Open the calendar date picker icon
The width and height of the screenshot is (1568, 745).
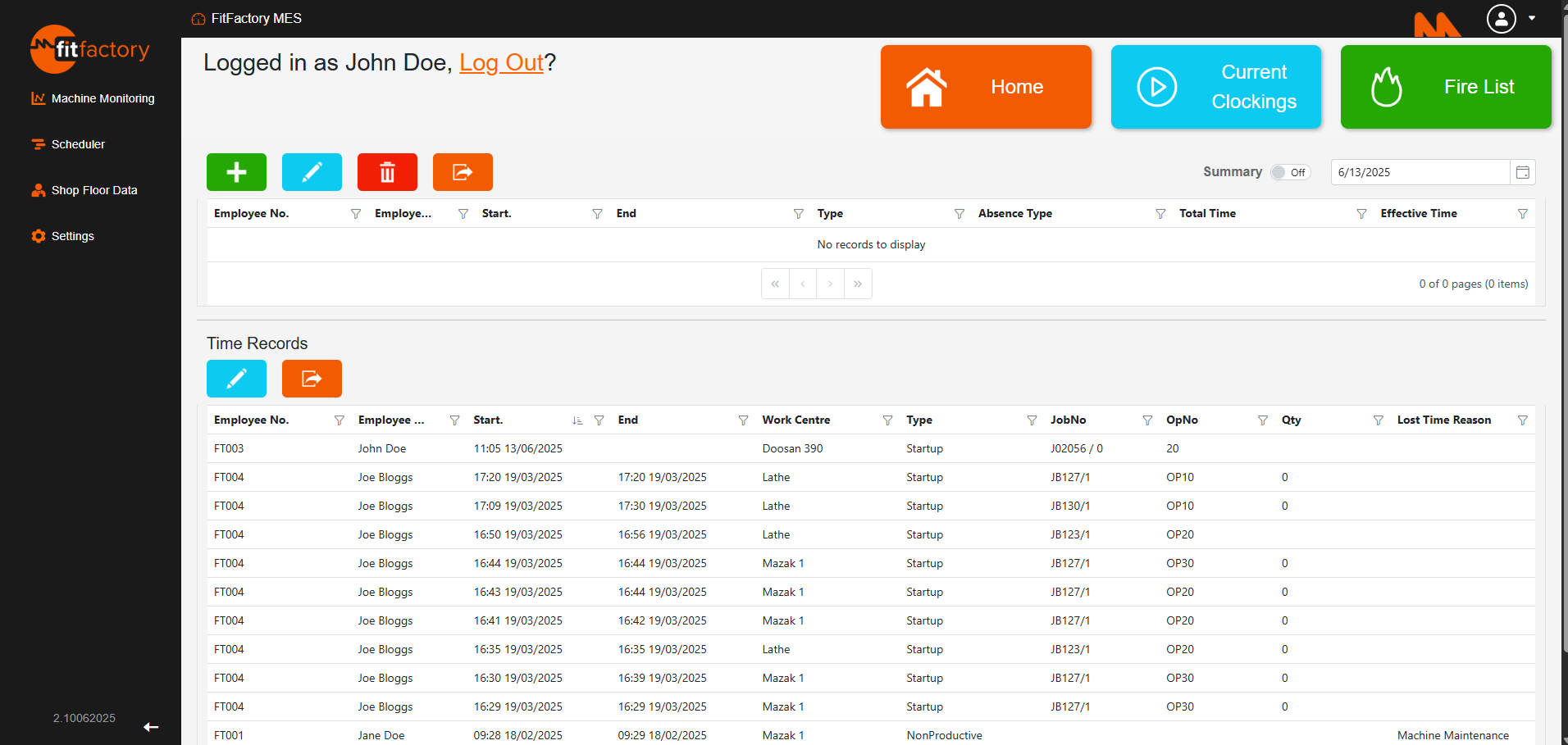[x=1522, y=172]
